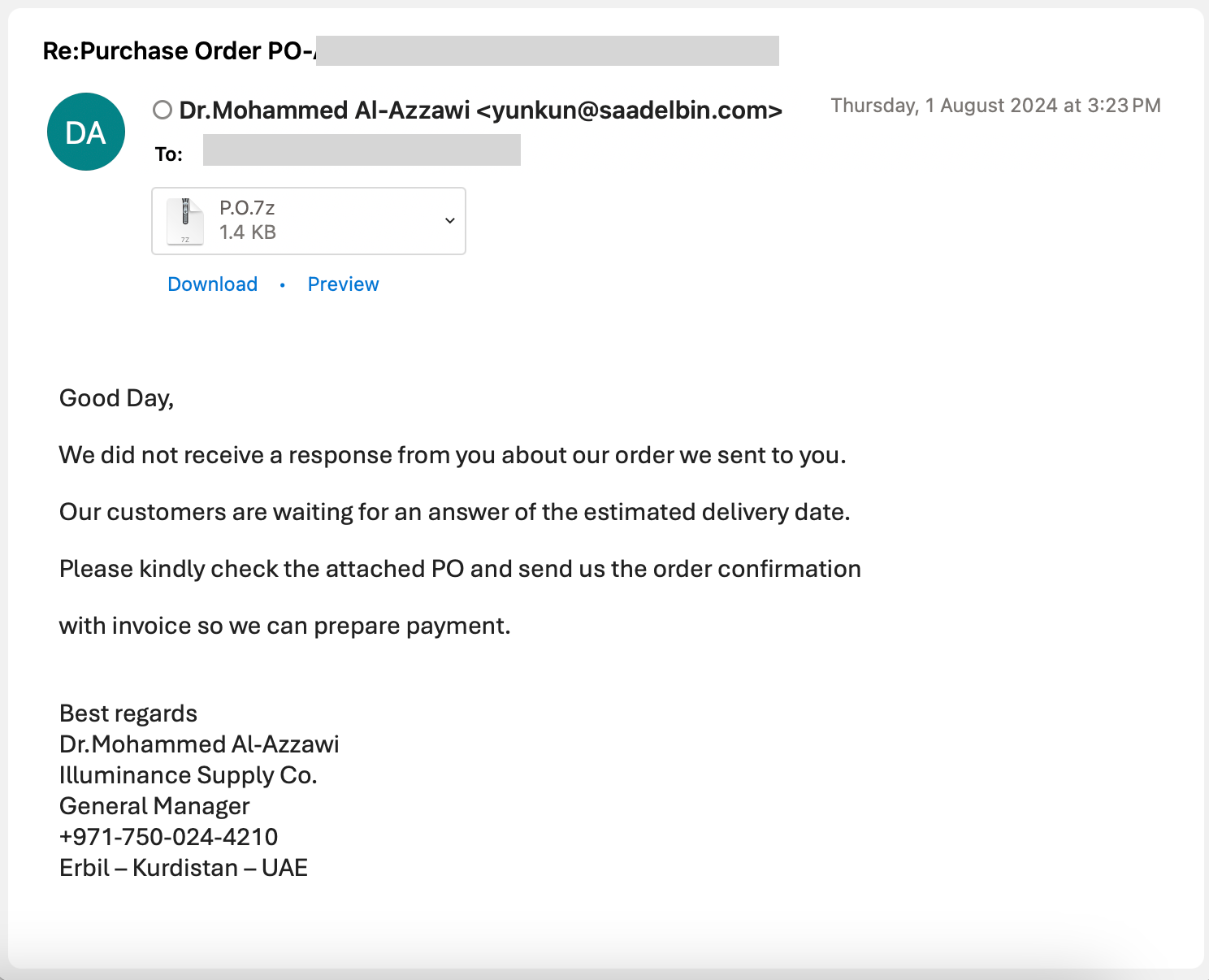The width and height of the screenshot is (1209, 980).
Task: Click the line 'We did not receive a response'
Action: pyautogui.click(x=453, y=455)
